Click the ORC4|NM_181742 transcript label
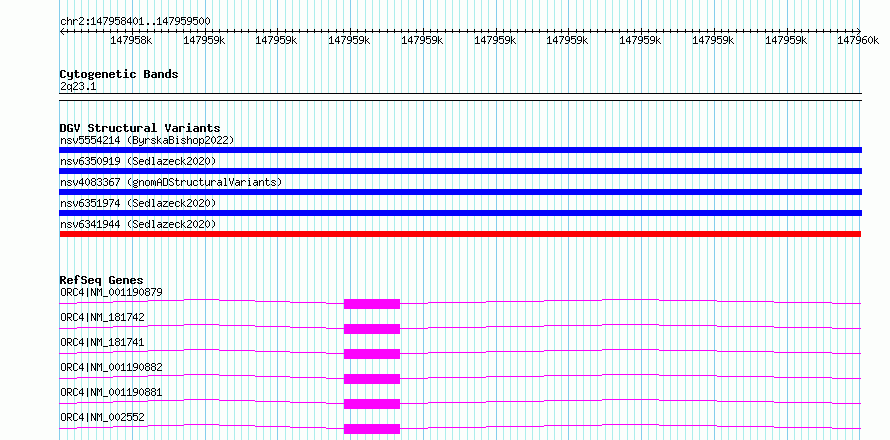This screenshot has width=890, height=440. pos(102,317)
